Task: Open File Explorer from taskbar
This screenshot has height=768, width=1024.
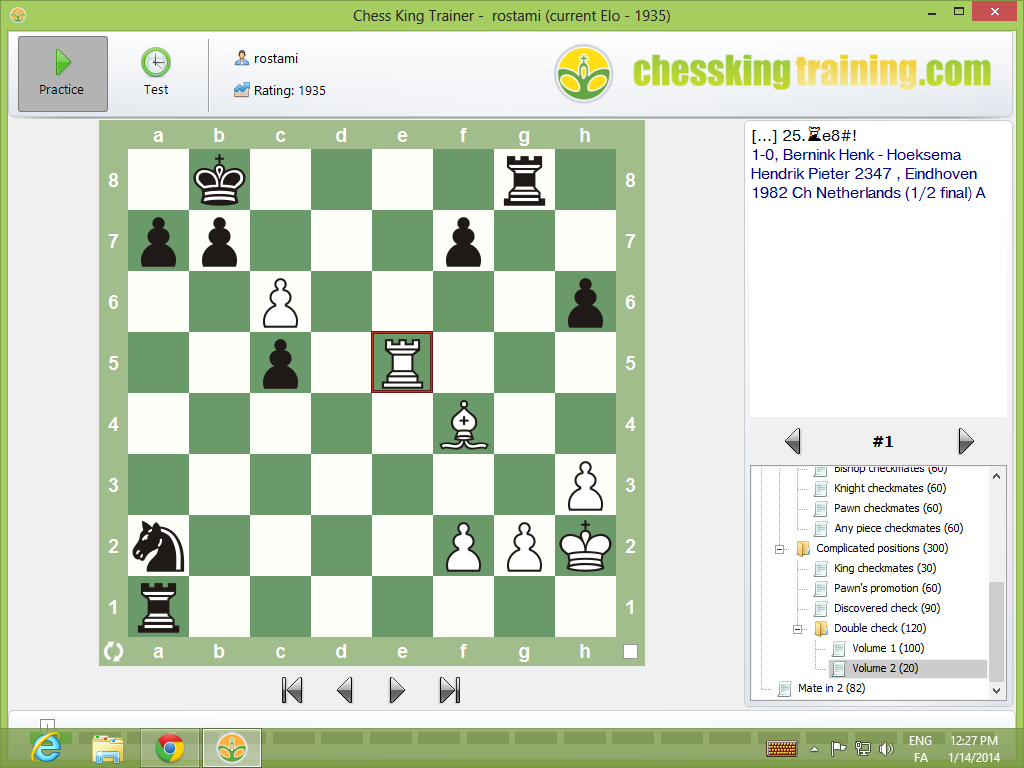Action: pyautogui.click(x=108, y=748)
